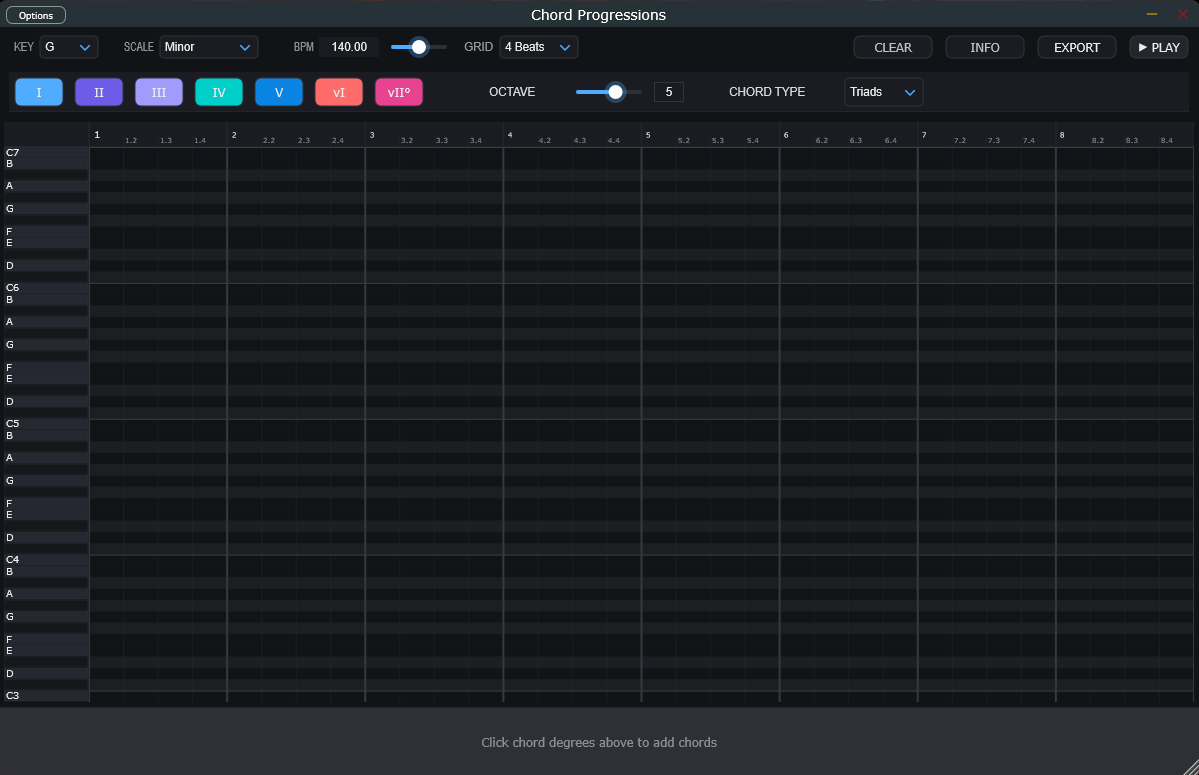Open the INFO panel

pos(985,47)
